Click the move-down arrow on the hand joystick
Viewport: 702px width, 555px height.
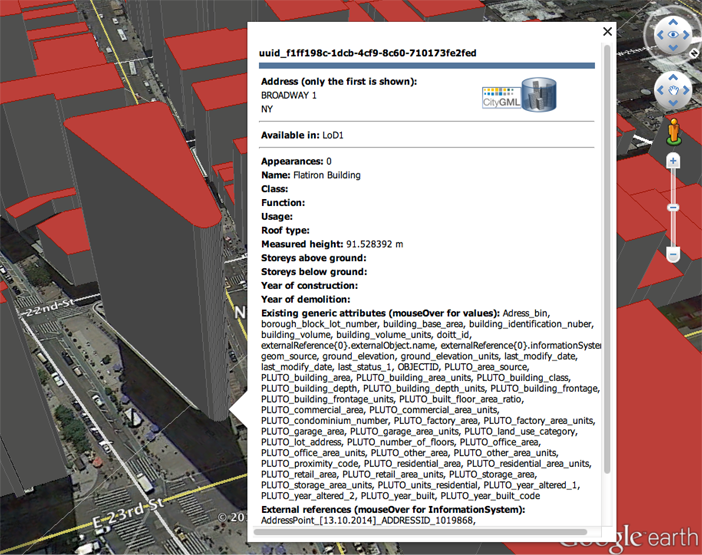[673, 103]
